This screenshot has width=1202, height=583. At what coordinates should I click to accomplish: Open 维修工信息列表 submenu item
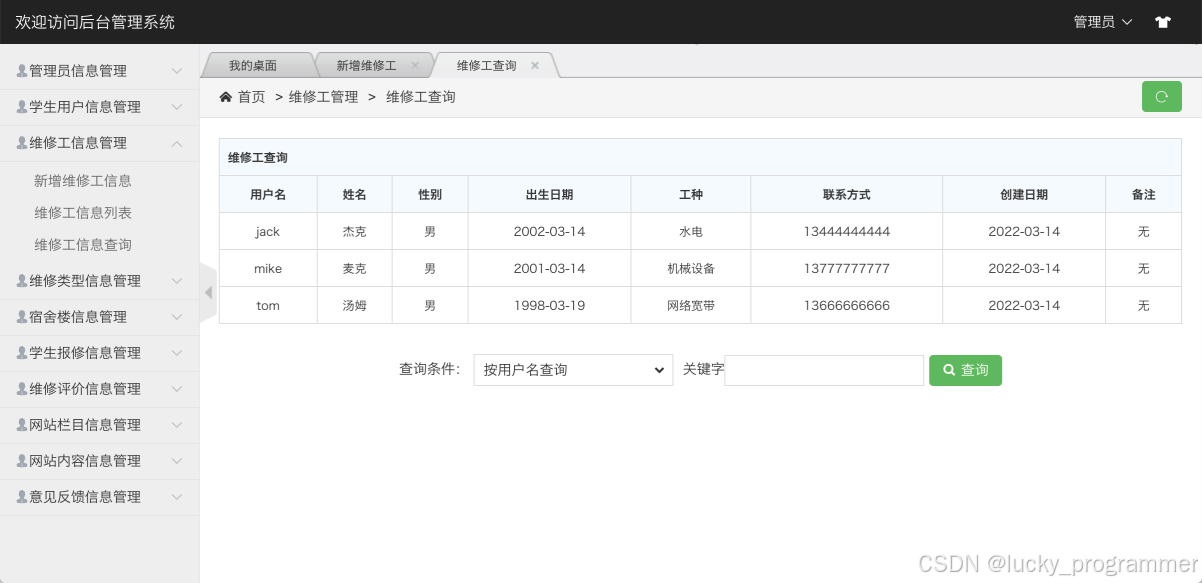tap(83, 213)
